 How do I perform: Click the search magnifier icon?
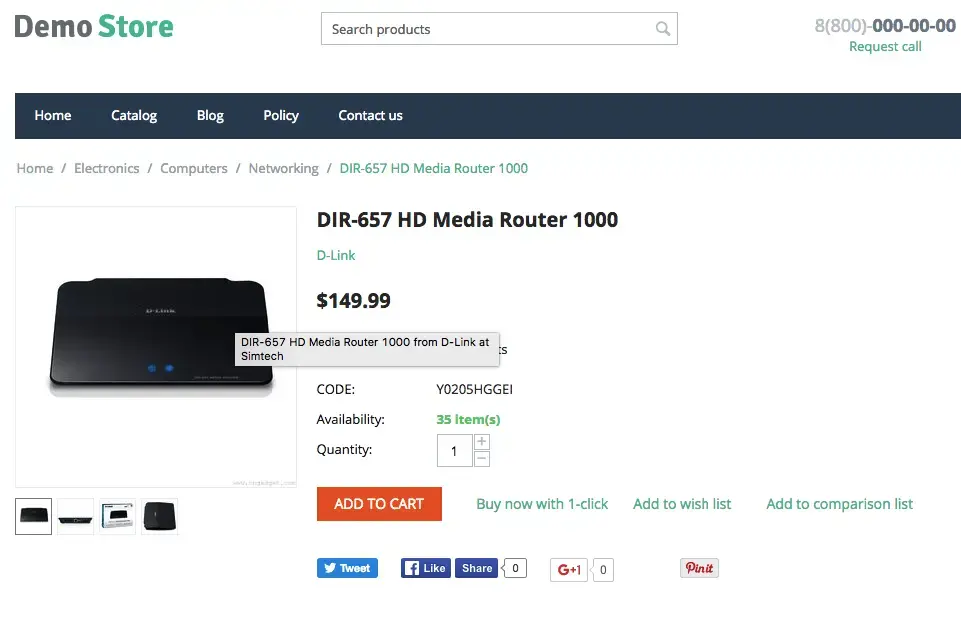point(662,29)
